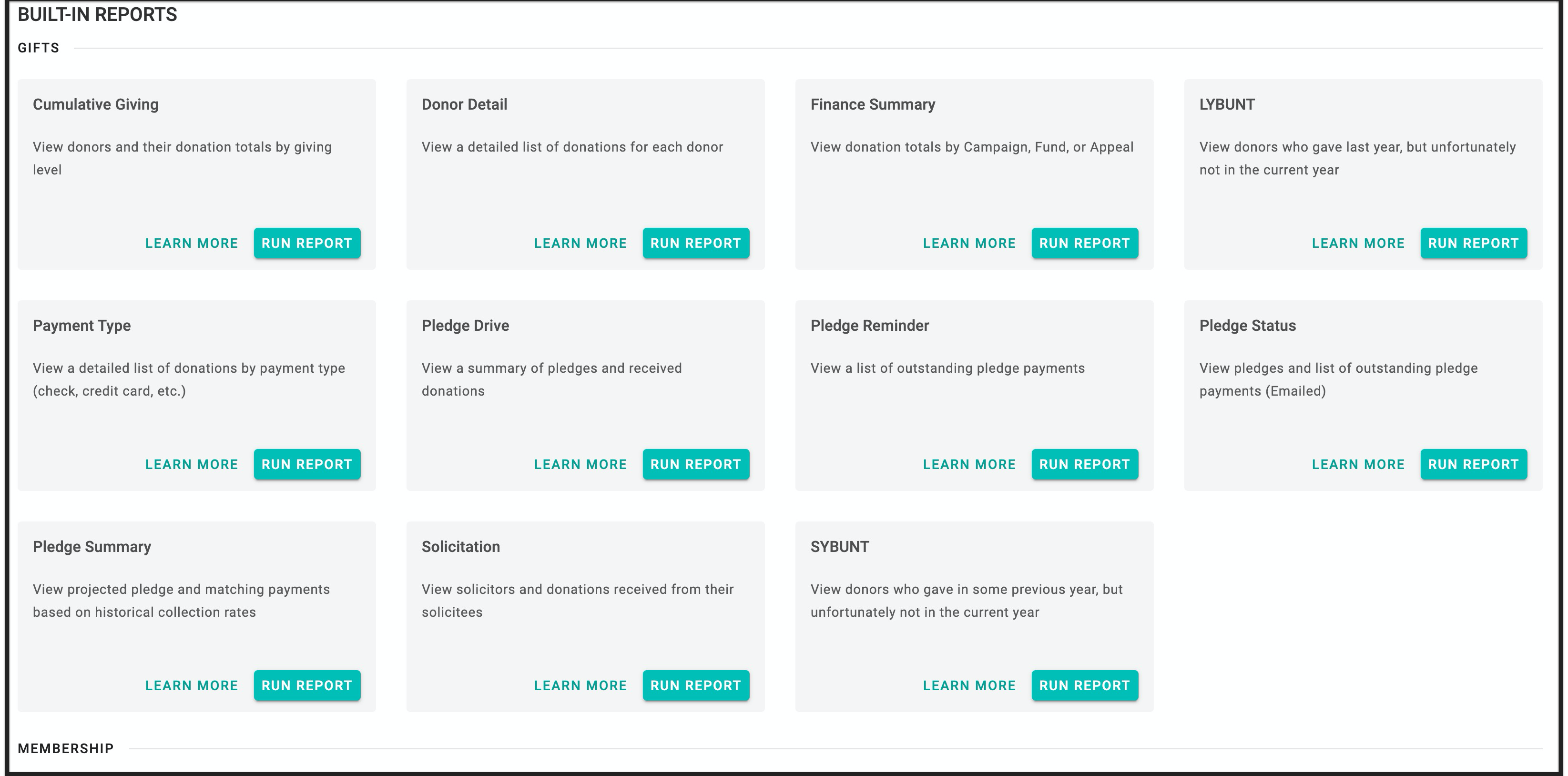The image size is (1568, 776).
Task: Run the Pledge Drive report
Action: tap(696, 464)
